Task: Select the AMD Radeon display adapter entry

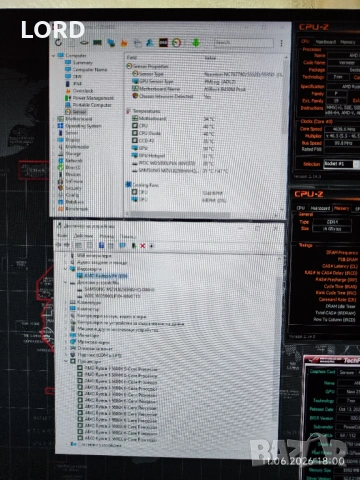Action: pos(102,276)
